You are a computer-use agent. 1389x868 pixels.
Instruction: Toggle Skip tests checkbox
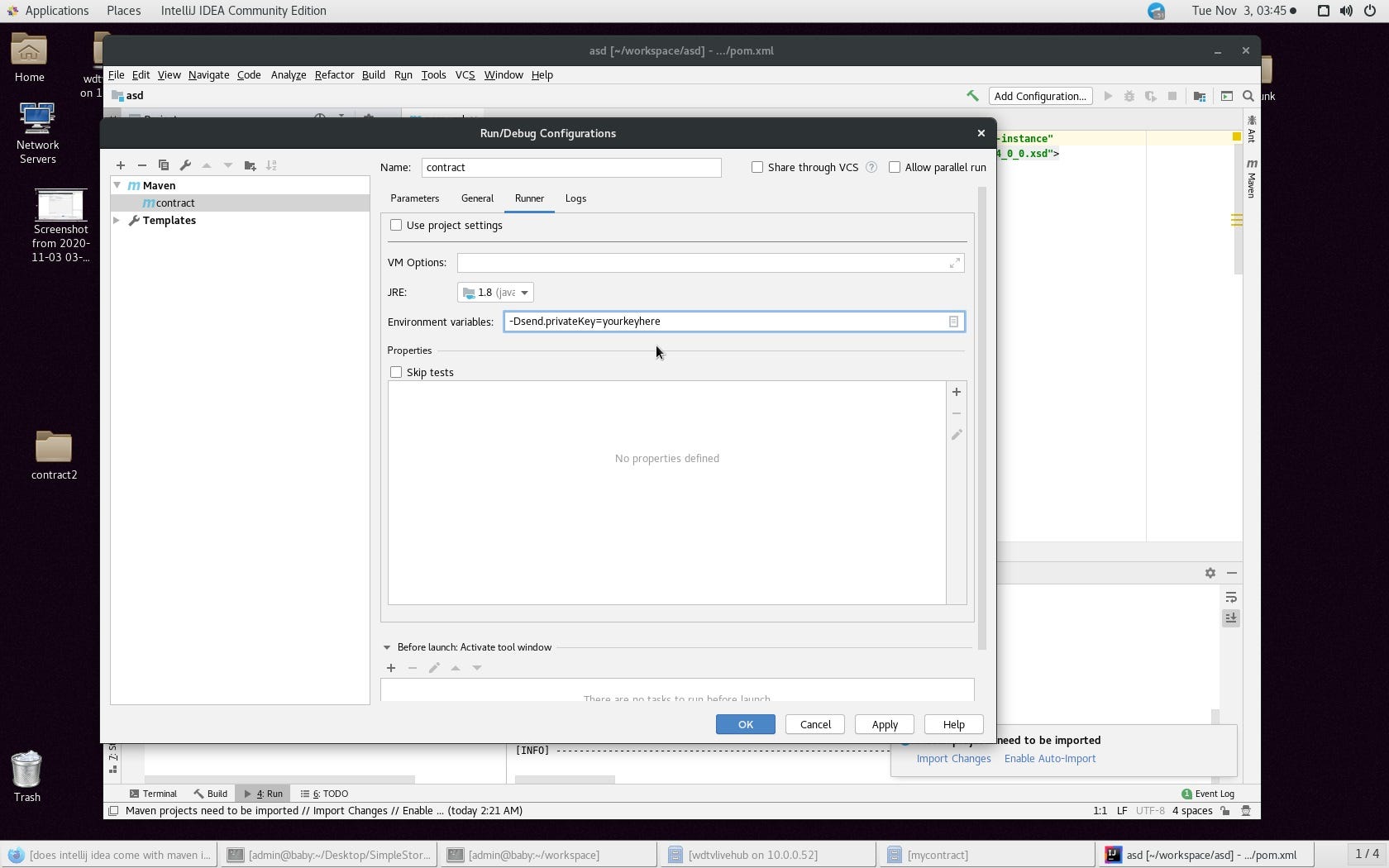tap(396, 373)
